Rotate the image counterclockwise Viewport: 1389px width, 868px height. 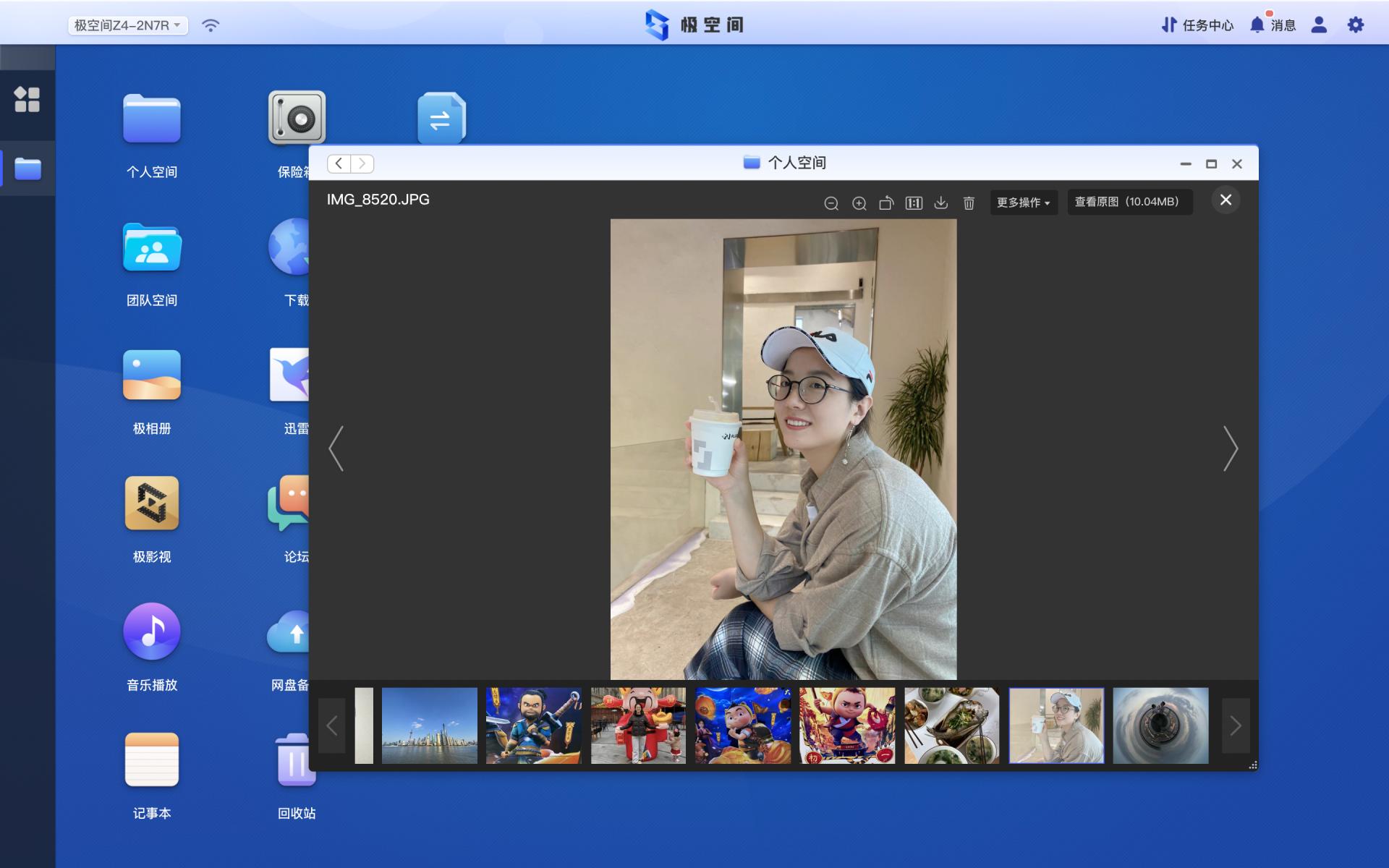886,203
